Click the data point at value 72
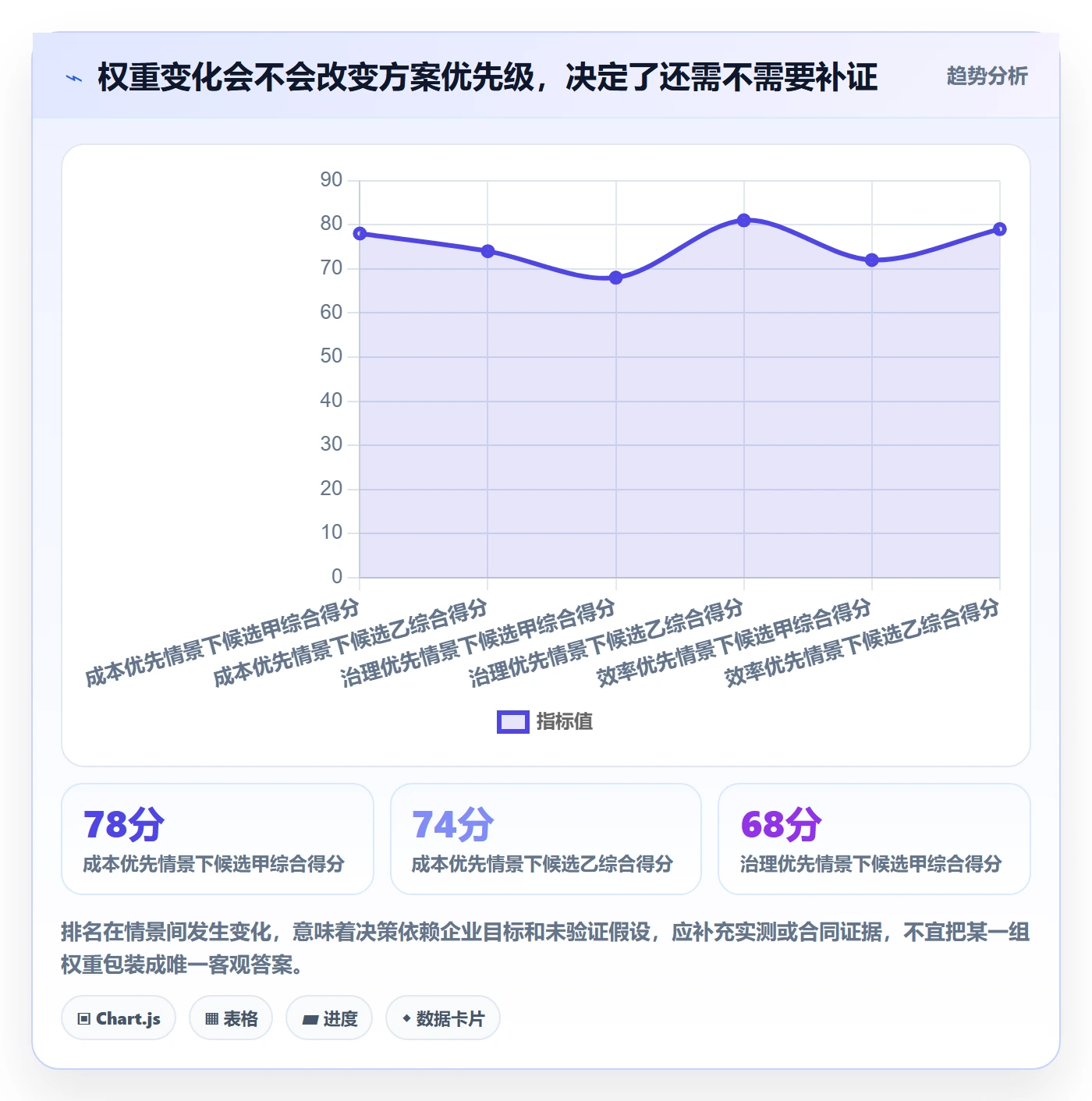 tap(872, 260)
